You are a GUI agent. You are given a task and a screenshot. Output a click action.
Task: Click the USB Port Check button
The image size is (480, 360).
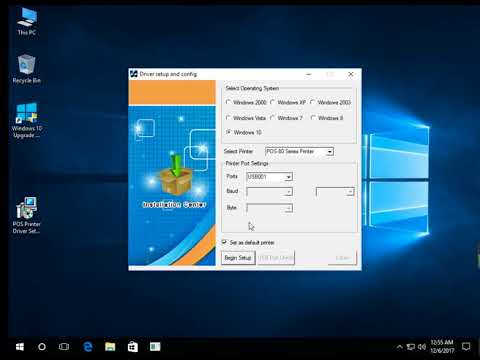tap(276, 258)
